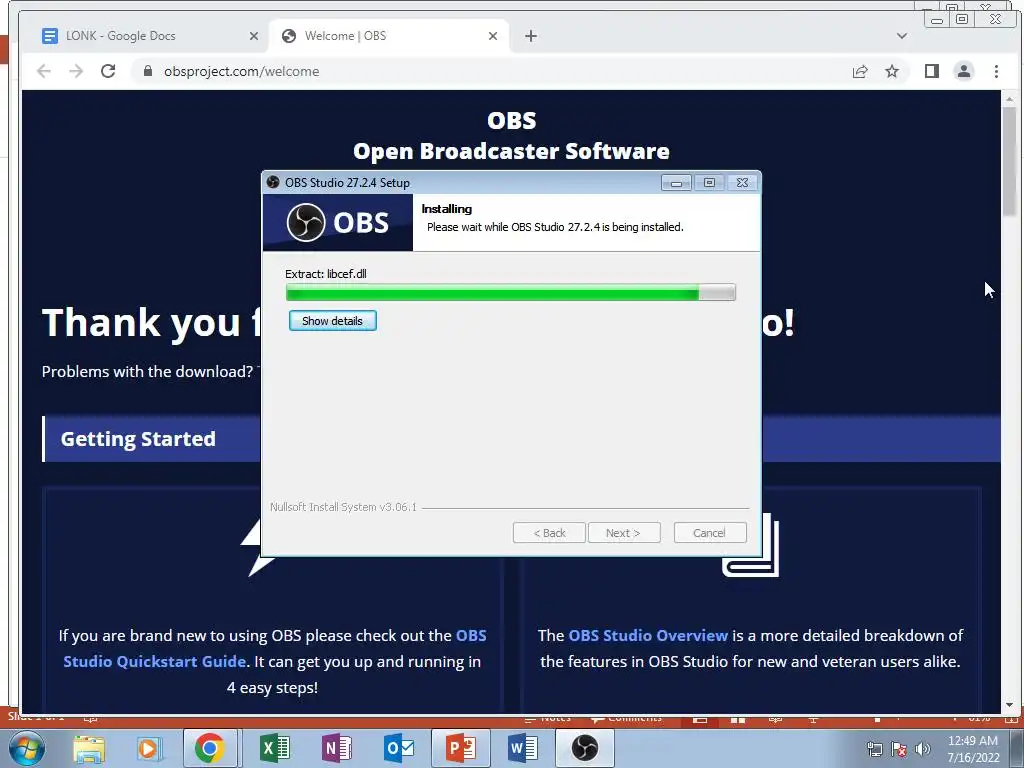
Task: Click the network tray icon
Action: pos(874,749)
